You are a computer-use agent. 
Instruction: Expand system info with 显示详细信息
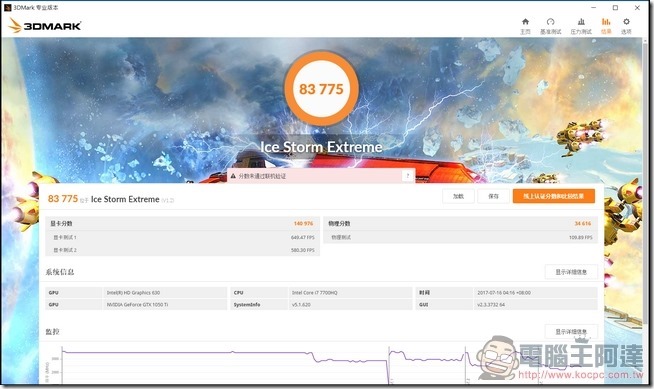[571, 272]
